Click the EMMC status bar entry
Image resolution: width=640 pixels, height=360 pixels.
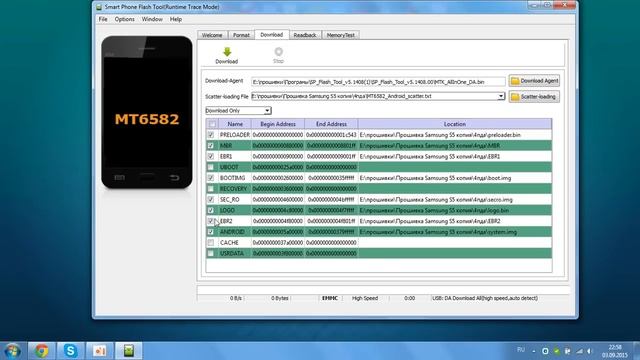coord(330,298)
